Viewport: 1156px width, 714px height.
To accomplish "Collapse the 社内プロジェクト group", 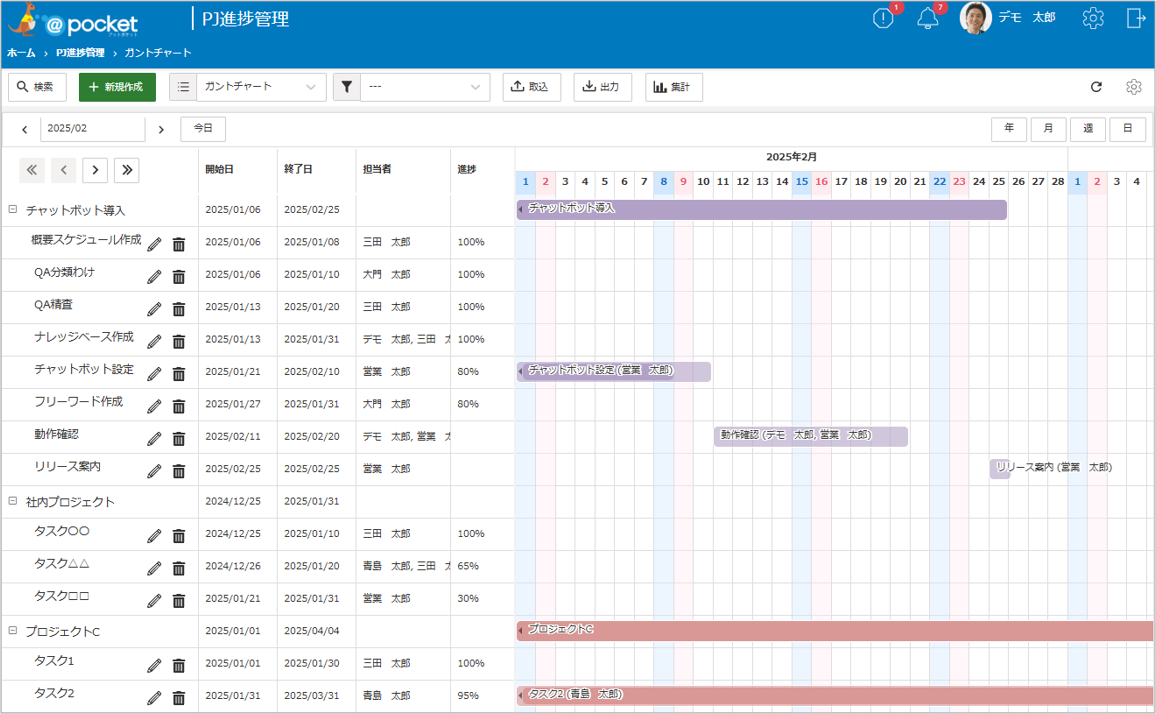I will click(13, 501).
